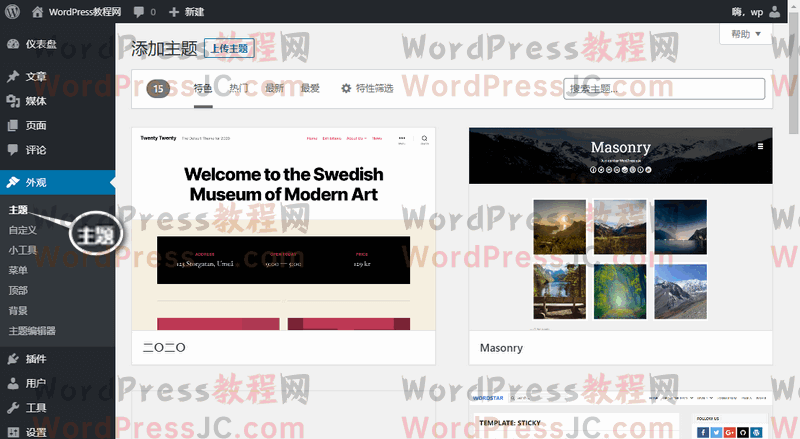Open the Header (顶部) submenu item
This screenshot has height=439, width=800.
click(18, 290)
